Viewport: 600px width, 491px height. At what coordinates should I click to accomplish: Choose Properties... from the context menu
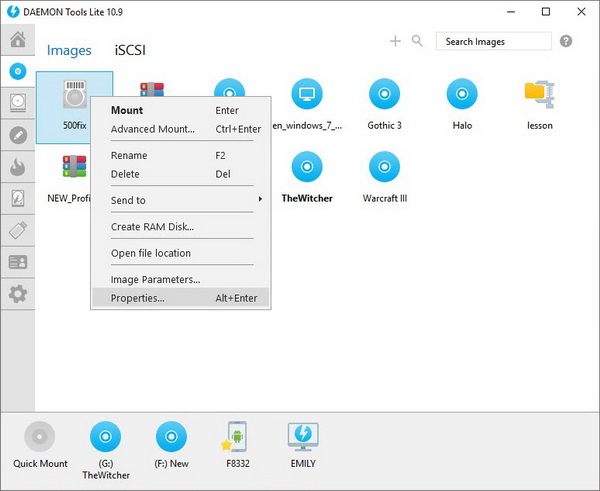tap(181, 298)
